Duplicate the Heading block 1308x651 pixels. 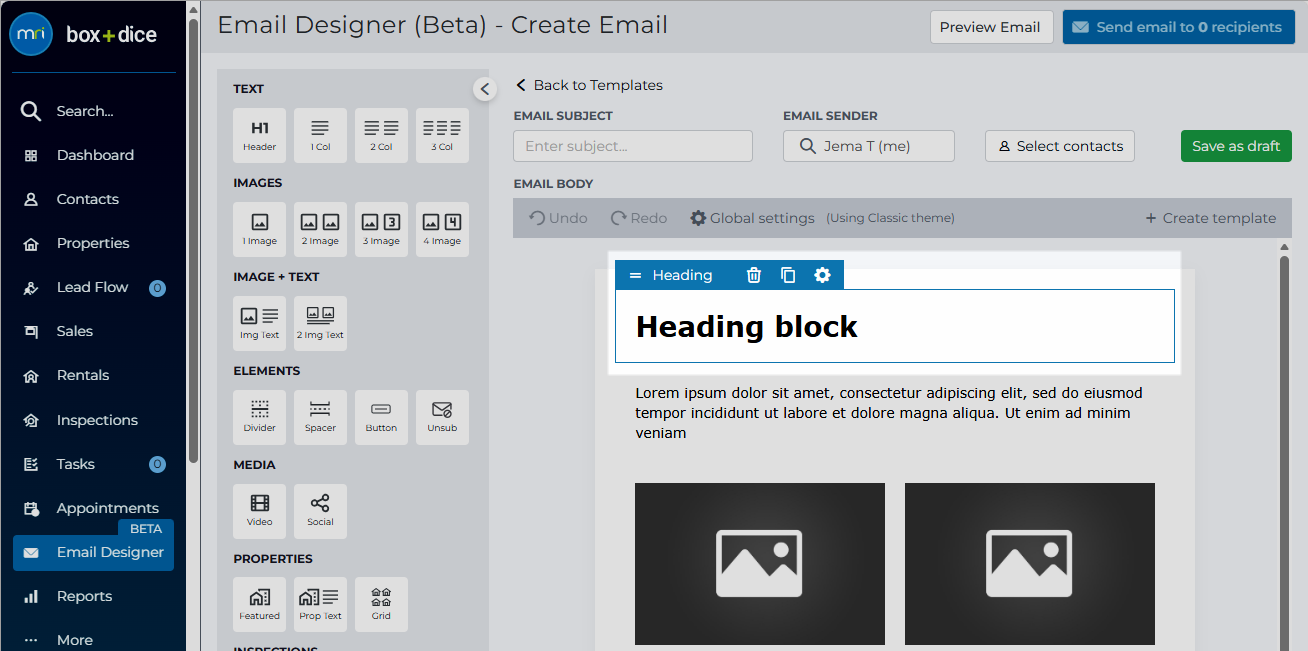coord(788,275)
